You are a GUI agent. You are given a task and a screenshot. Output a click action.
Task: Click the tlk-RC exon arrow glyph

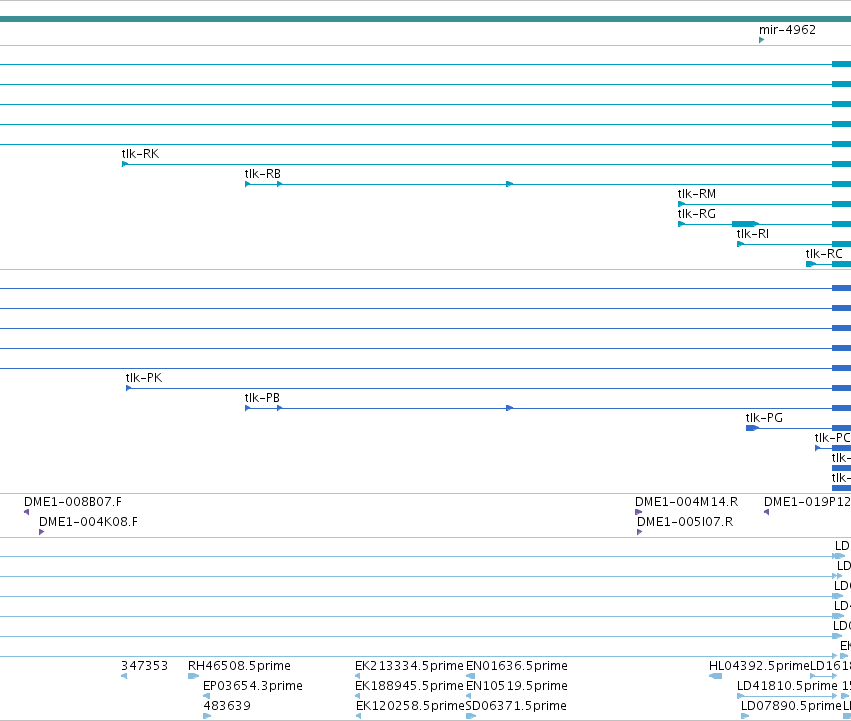point(811,264)
